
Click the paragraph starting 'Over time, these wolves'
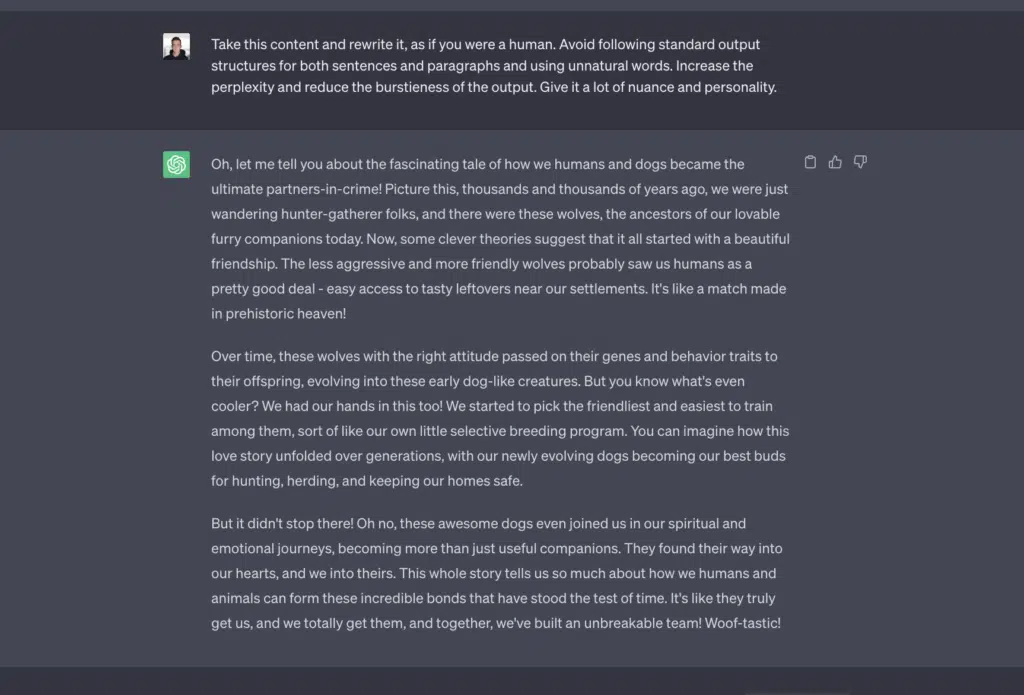point(500,418)
